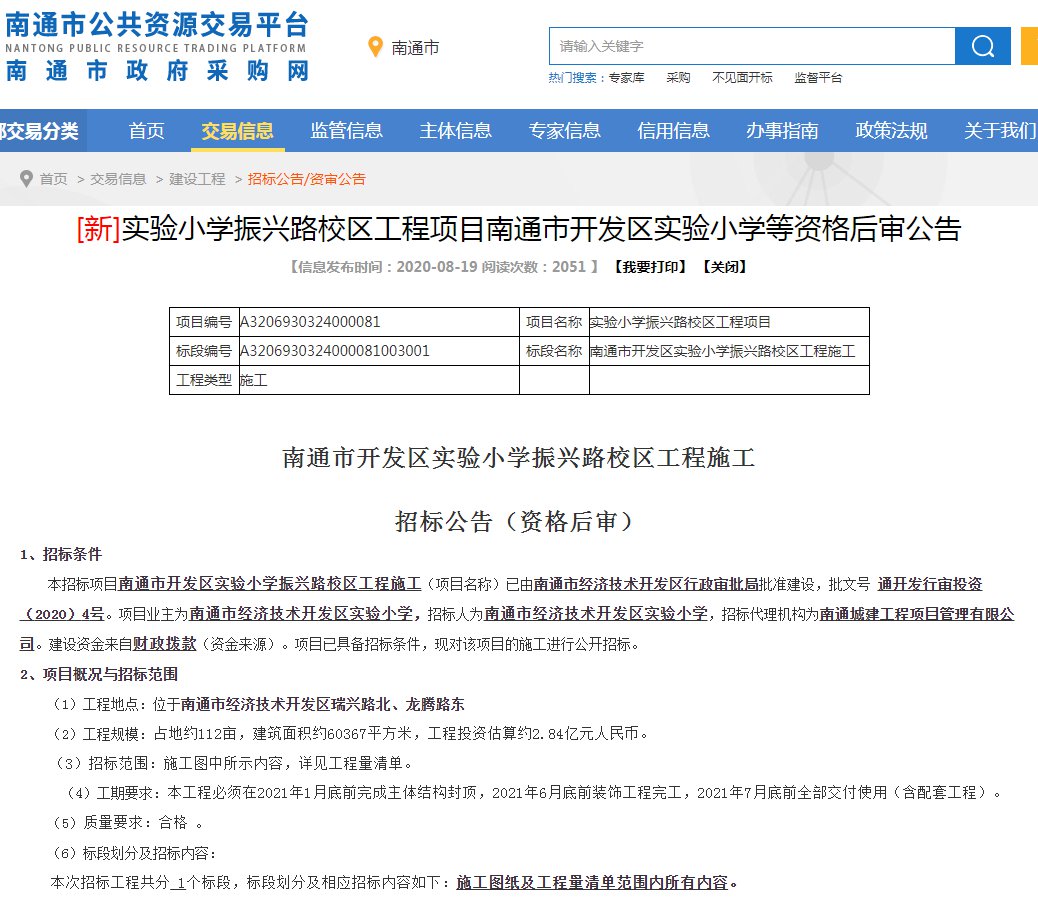Click the 监督平台 hot search link
The width and height of the screenshot is (1038, 899).
pyautogui.click(x=818, y=78)
